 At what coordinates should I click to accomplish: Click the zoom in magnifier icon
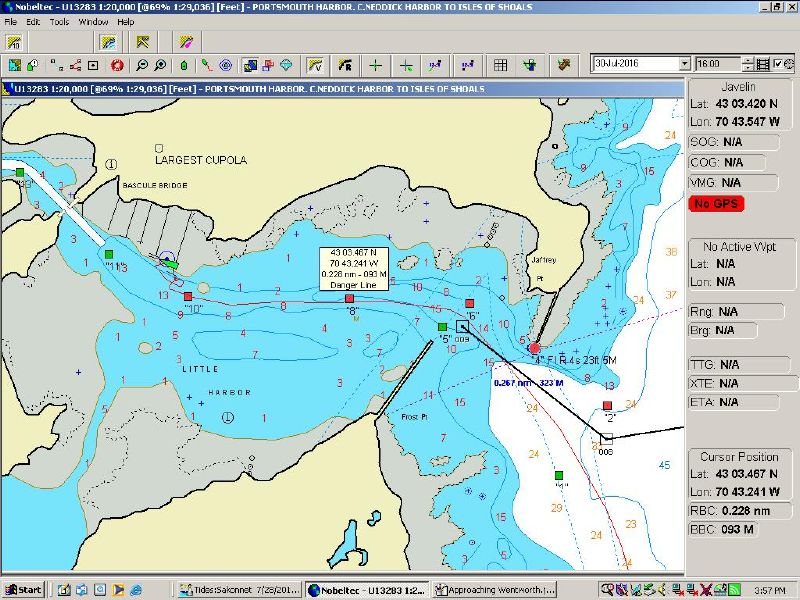[x=160, y=65]
